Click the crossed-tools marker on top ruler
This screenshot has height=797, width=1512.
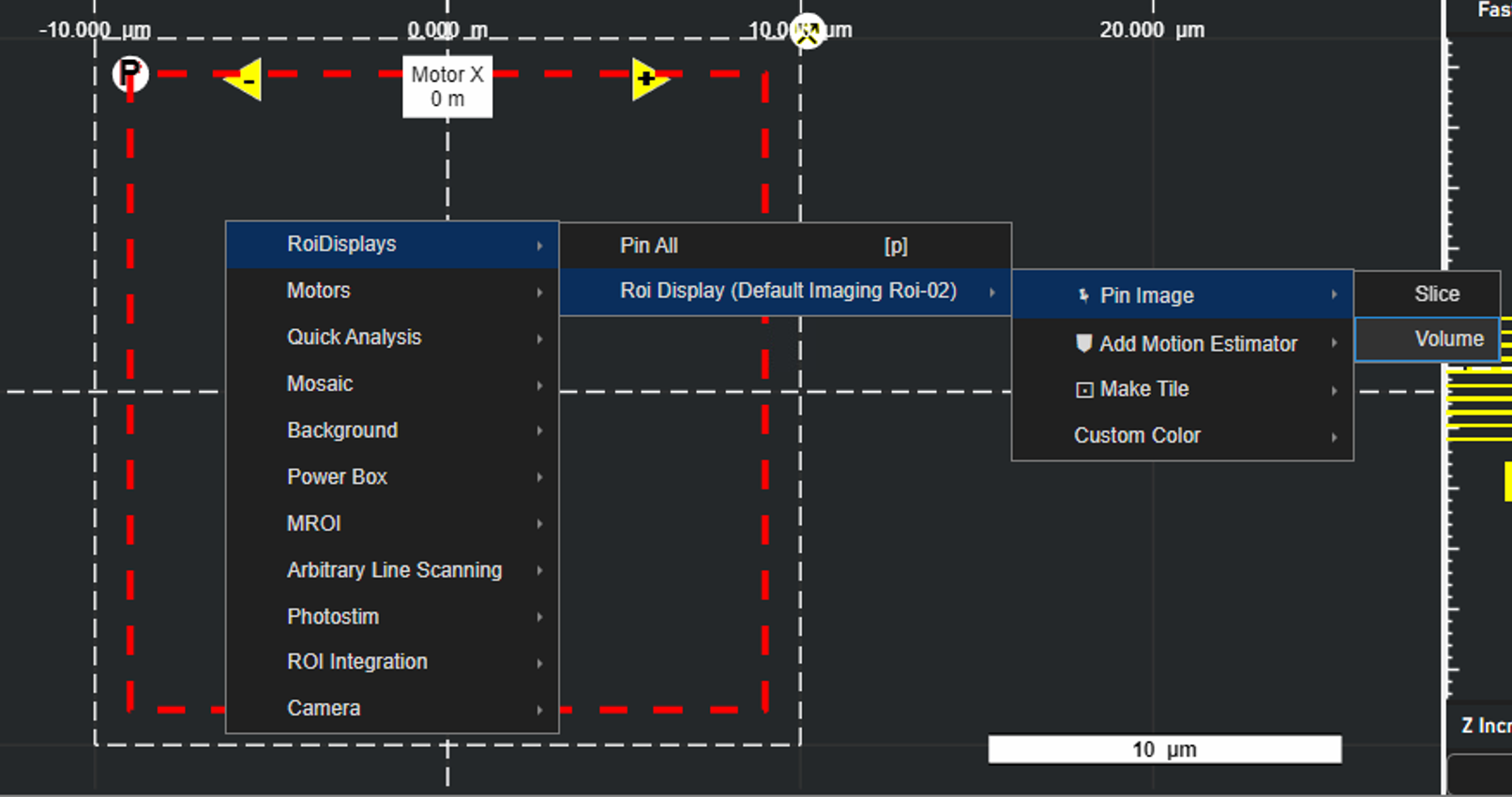(x=807, y=31)
